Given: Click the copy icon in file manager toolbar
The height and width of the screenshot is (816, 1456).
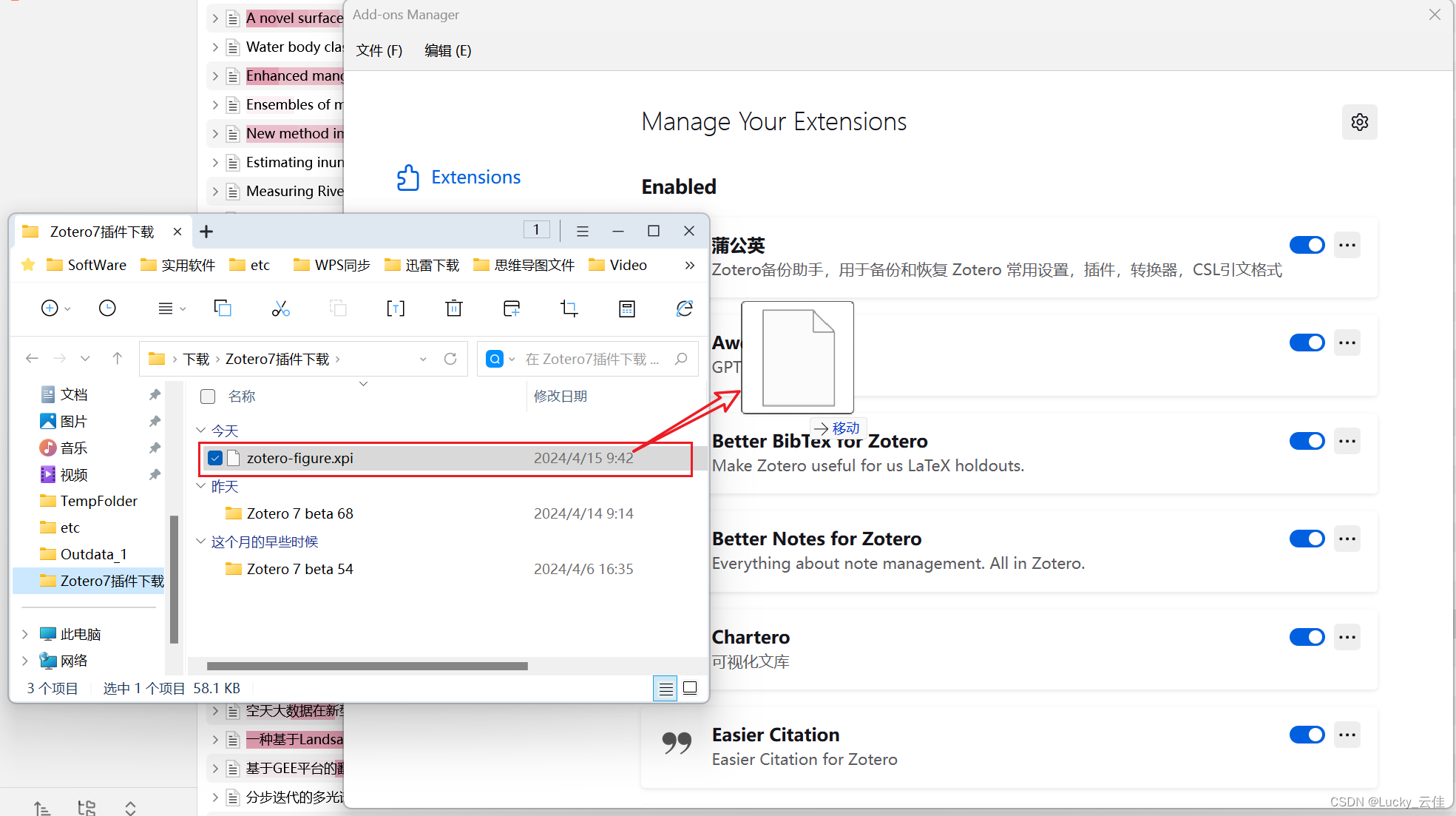Looking at the screenshot, I should pos(223,308).
